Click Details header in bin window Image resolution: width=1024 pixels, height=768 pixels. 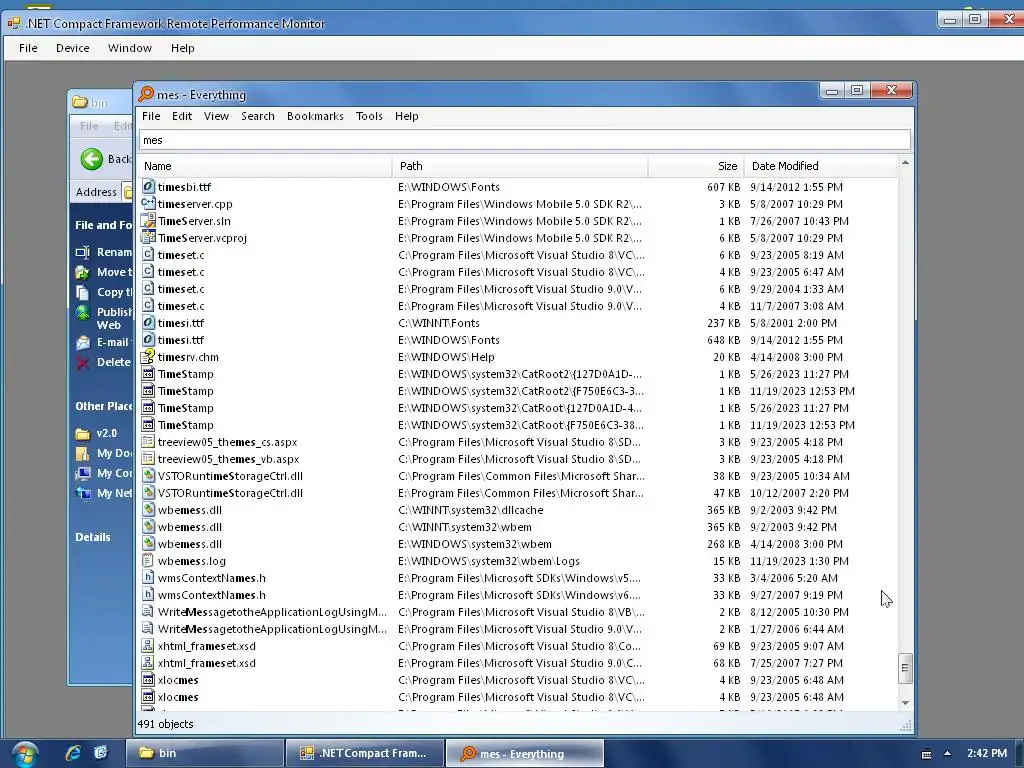point(93,537)
